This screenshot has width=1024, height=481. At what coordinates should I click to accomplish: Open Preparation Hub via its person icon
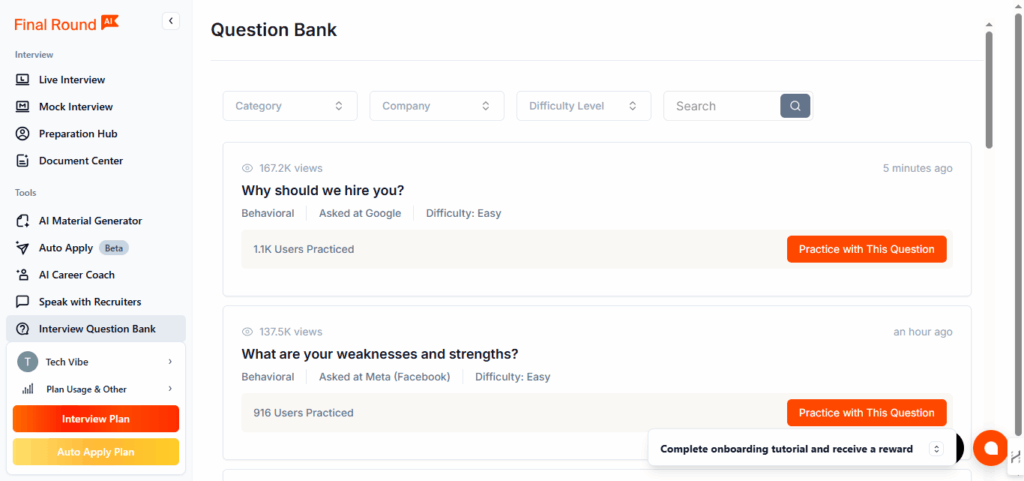point(22,134)
